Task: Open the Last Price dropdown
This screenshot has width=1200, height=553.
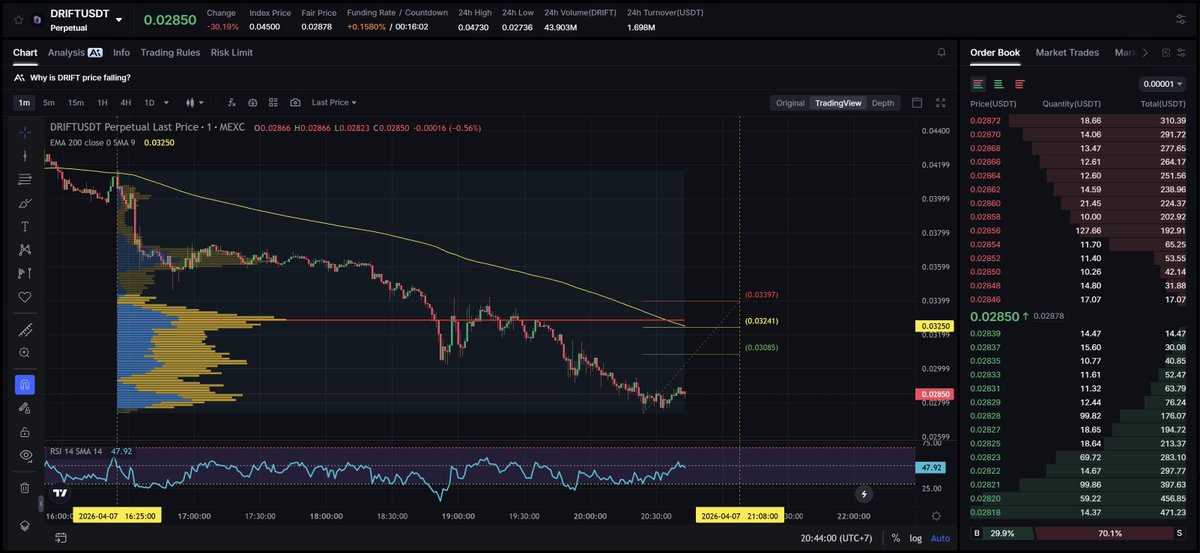Action: click(333, 102)
